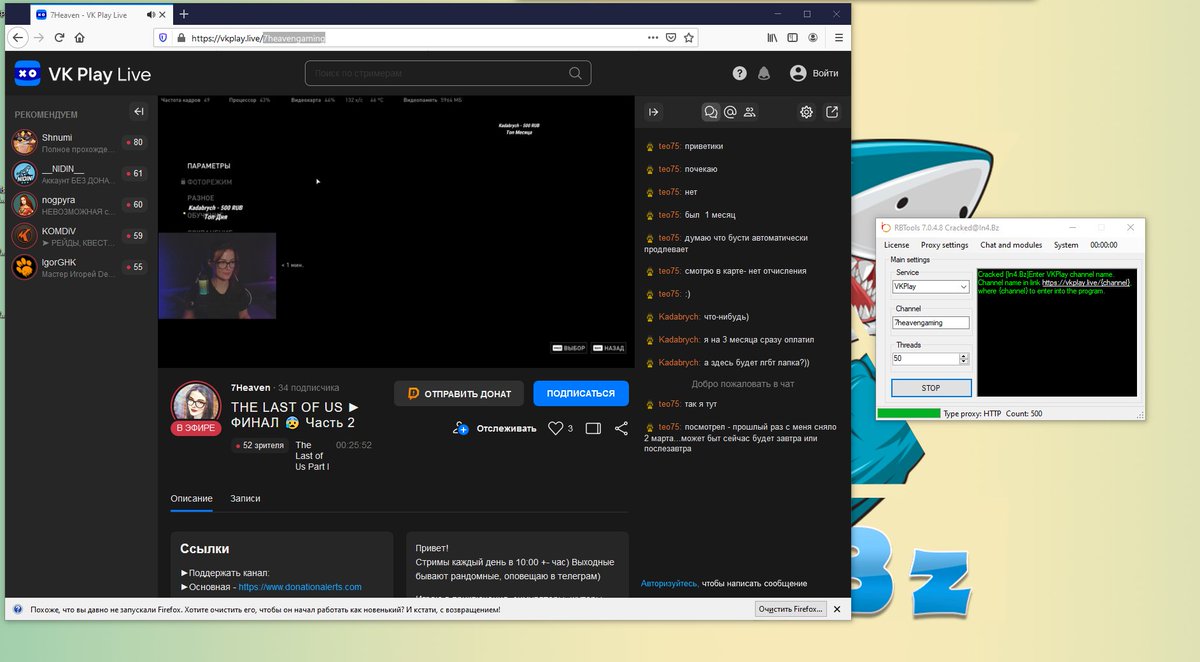
Task: Go back in Firefox history
Action: click(x=17, y=37)
